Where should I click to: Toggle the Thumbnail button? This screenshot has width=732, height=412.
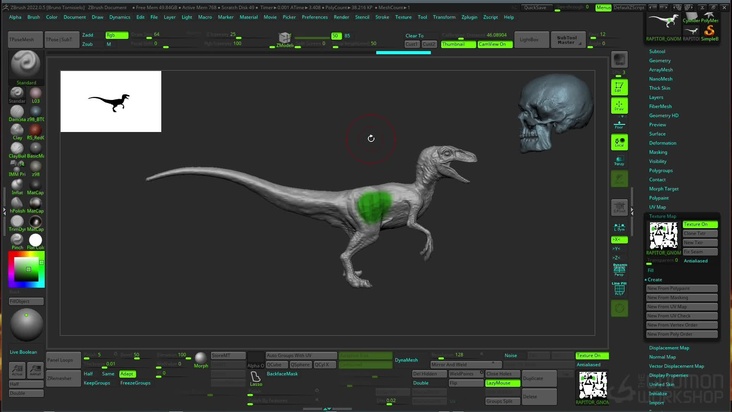pos(458,44)
